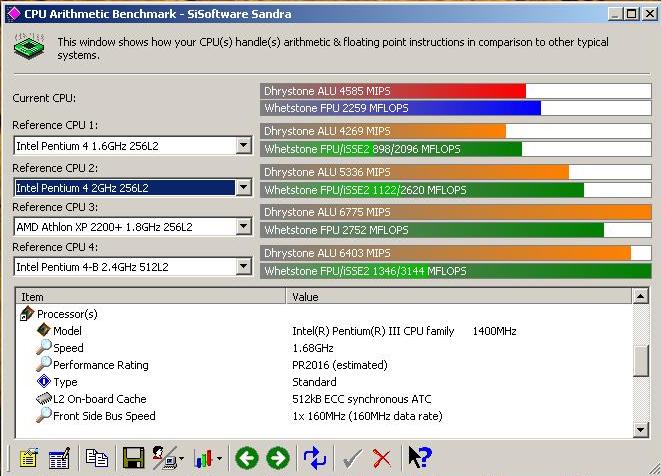This screenshot has width=661, height=476.
Task: Open the bar chart options icon
Action: click(203, 458)
